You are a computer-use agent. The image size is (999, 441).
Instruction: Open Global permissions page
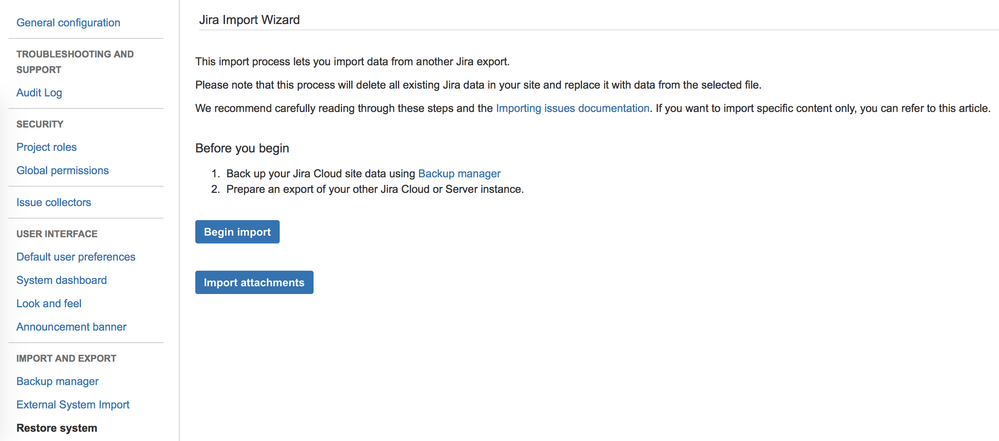click(x=62, y=171)
